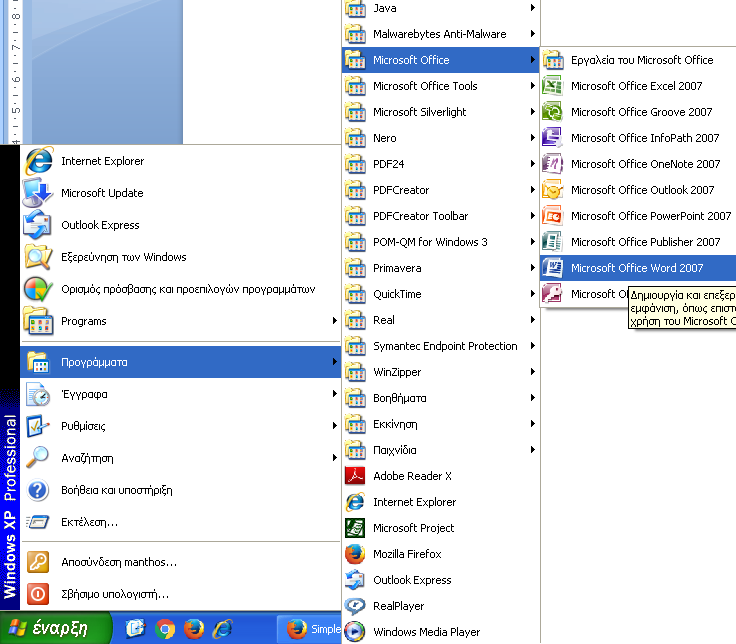The width and height of the screenshot is (736, 644).
Task: Open the Windows Explorer (Εξερεύνηση) icon
Action: click(x=38, y=257)
